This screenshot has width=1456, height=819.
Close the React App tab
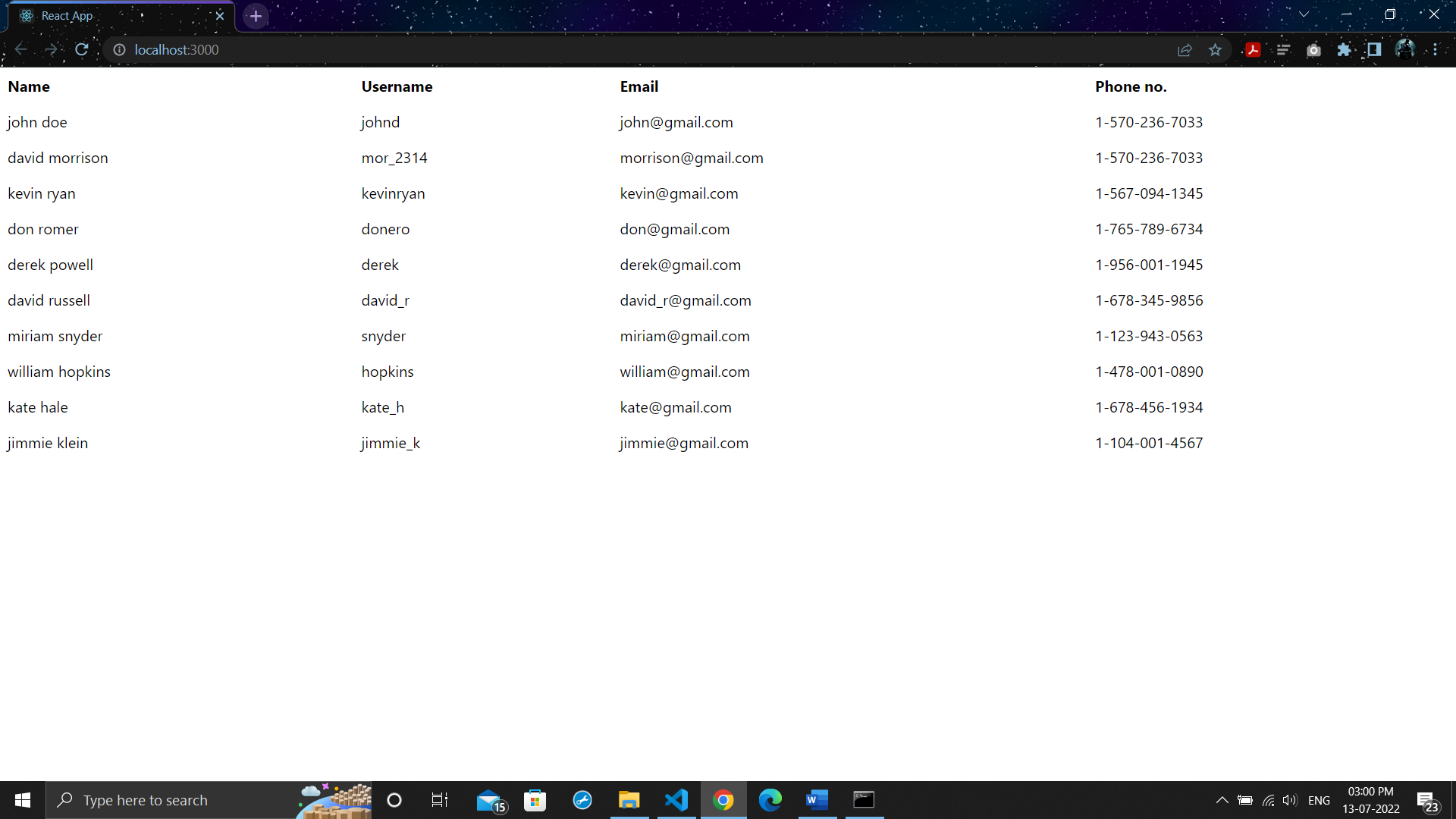click(x=220, y=16)
